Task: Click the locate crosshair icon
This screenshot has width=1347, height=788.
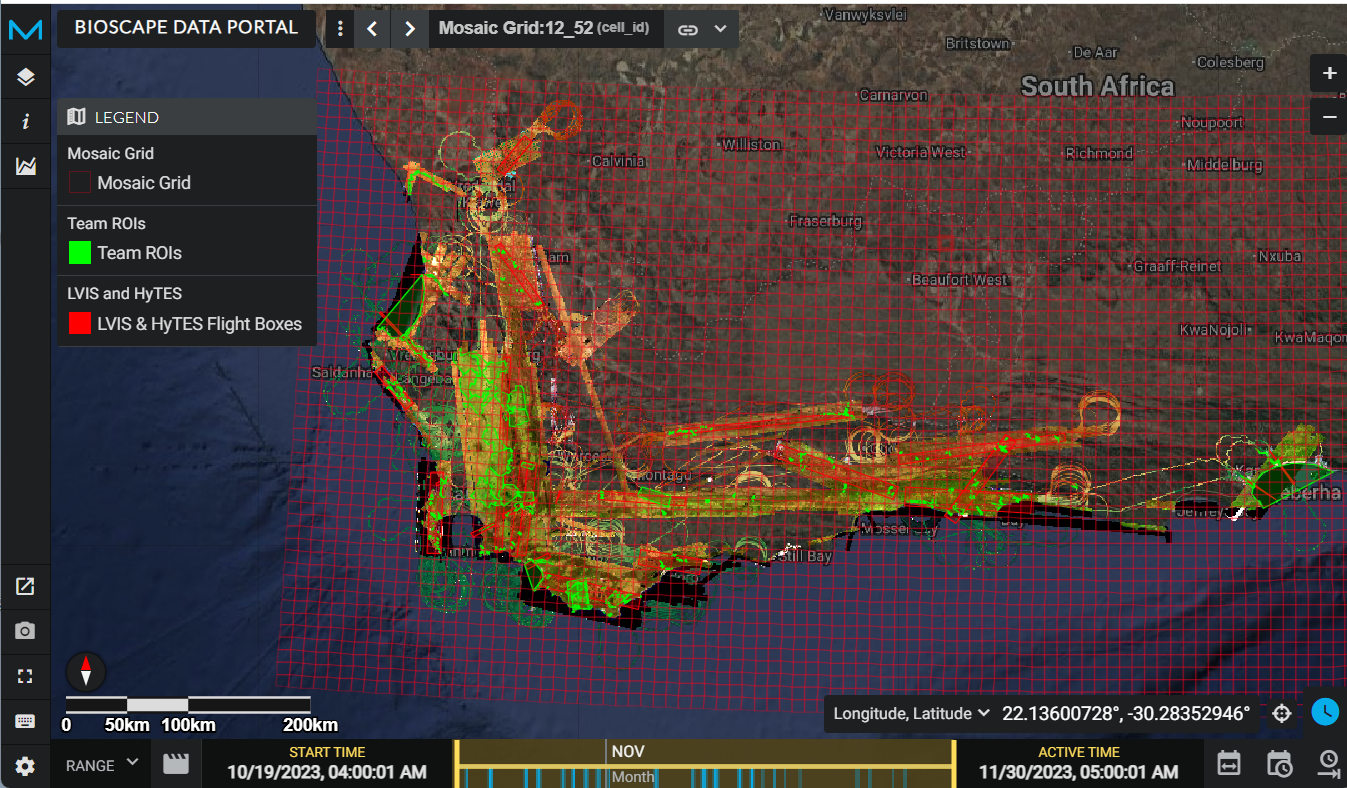Action: [x=1282, y=713]
